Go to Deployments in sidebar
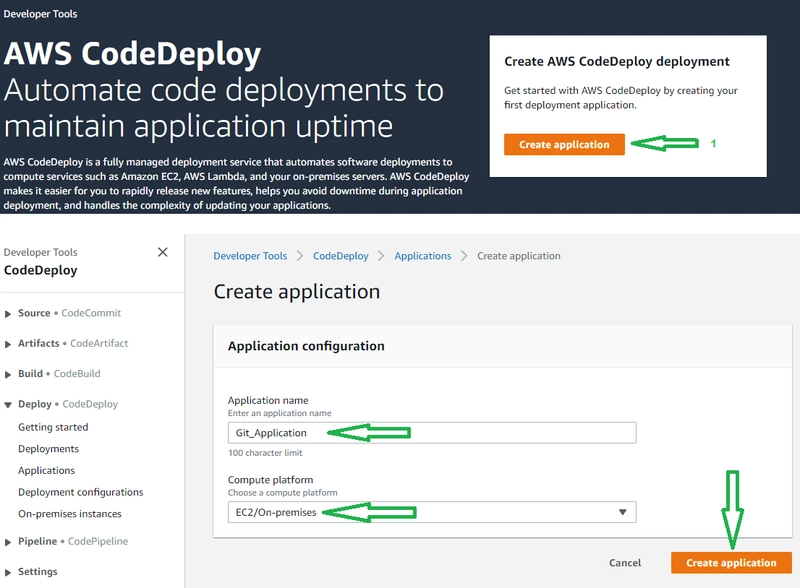 pyautogui.click(x=48, y=449)
